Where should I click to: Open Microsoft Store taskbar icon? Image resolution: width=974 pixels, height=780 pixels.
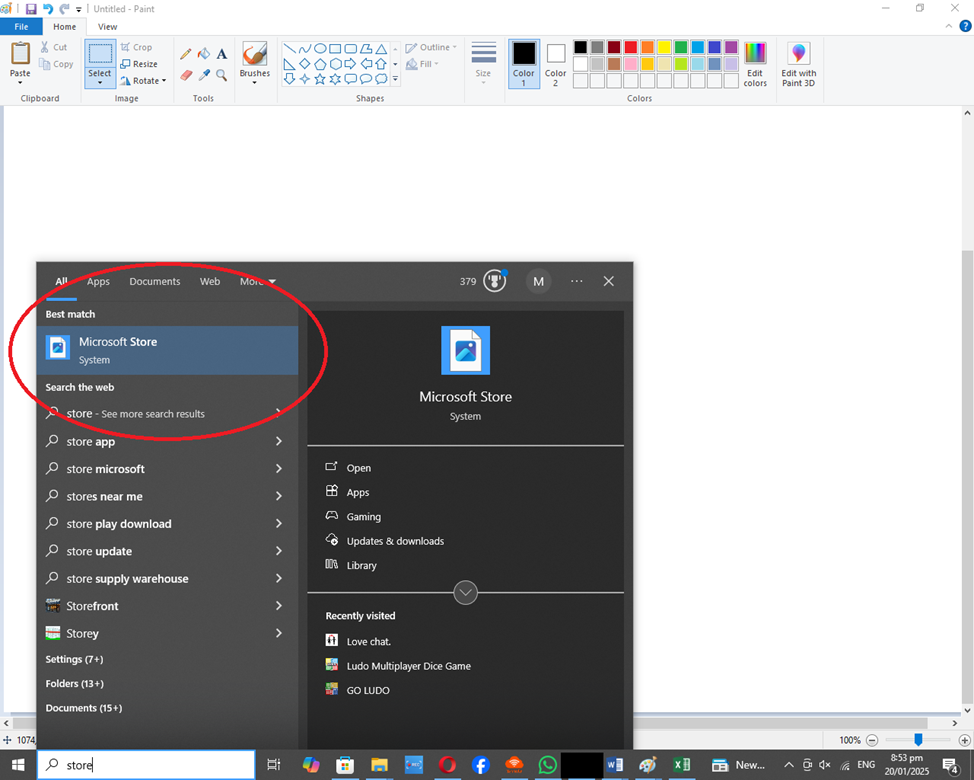pos(345,764)
